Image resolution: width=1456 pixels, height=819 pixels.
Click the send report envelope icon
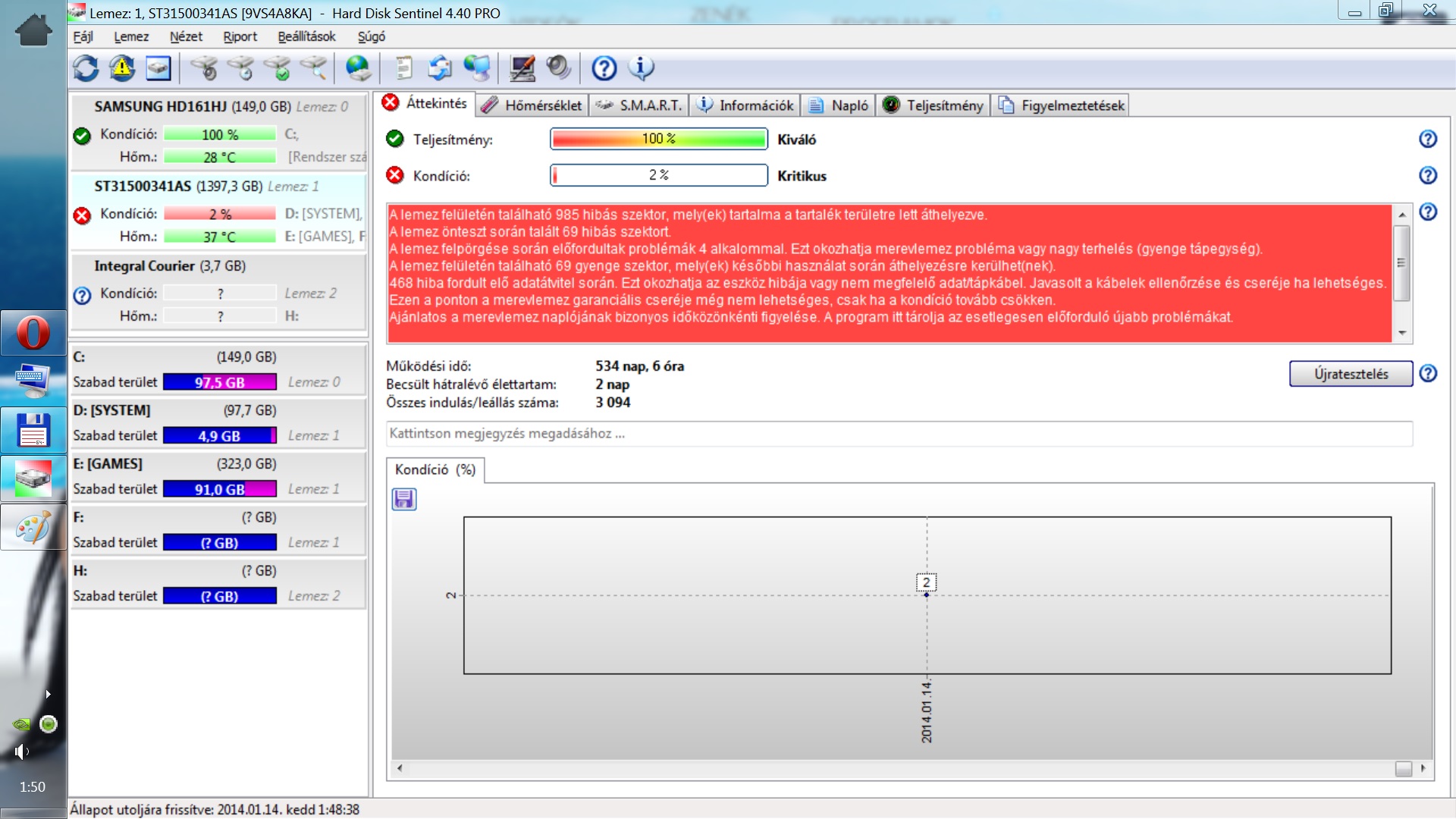(x=440, y=68)
